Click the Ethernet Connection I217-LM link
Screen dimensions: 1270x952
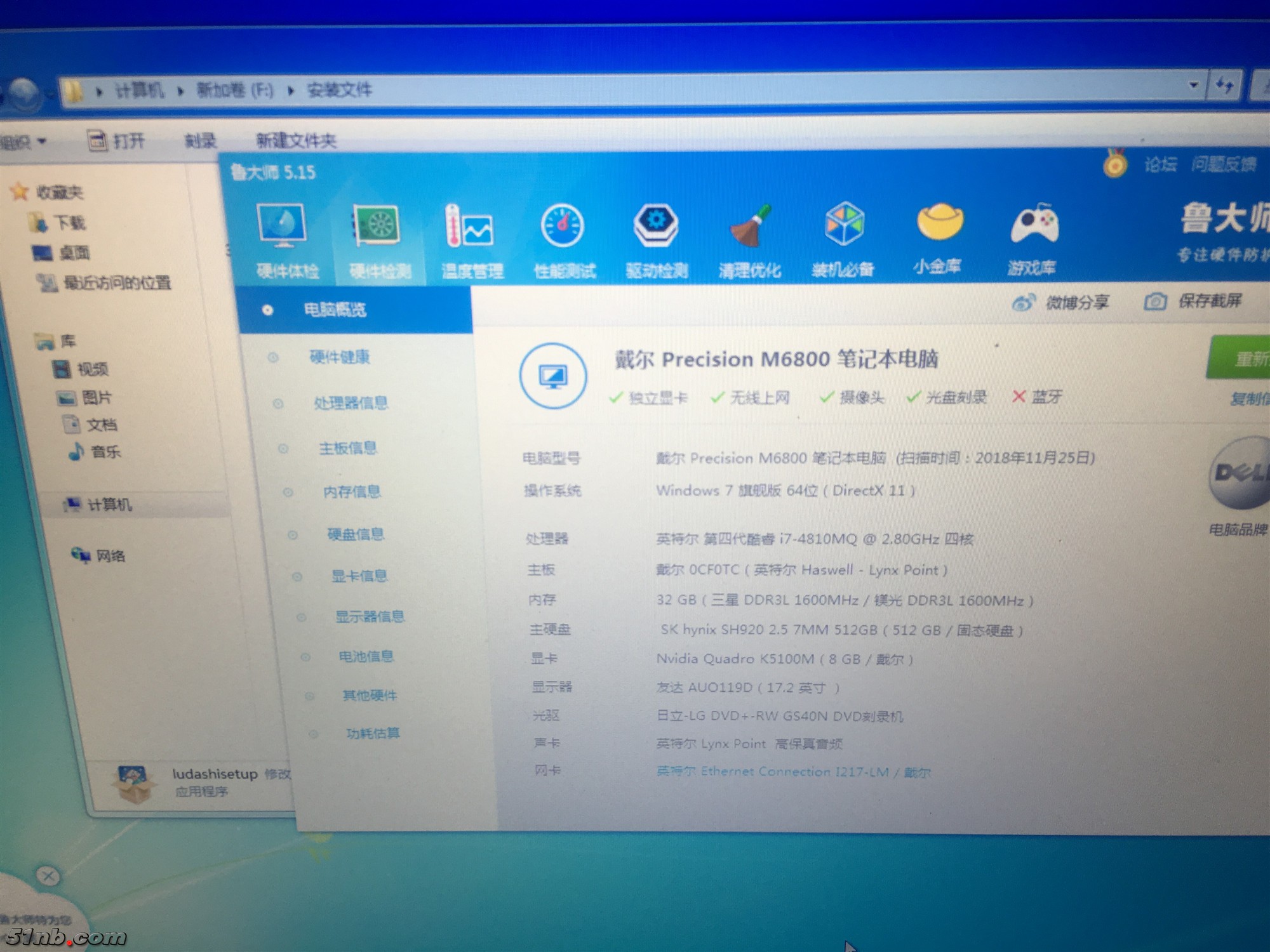(792, 772)
